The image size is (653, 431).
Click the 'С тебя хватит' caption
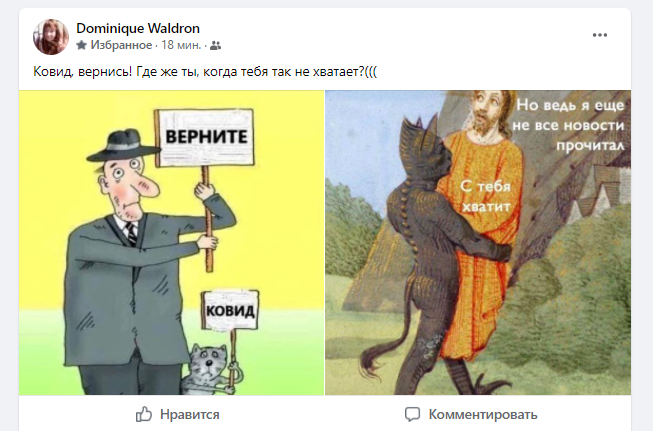[486, 196]
